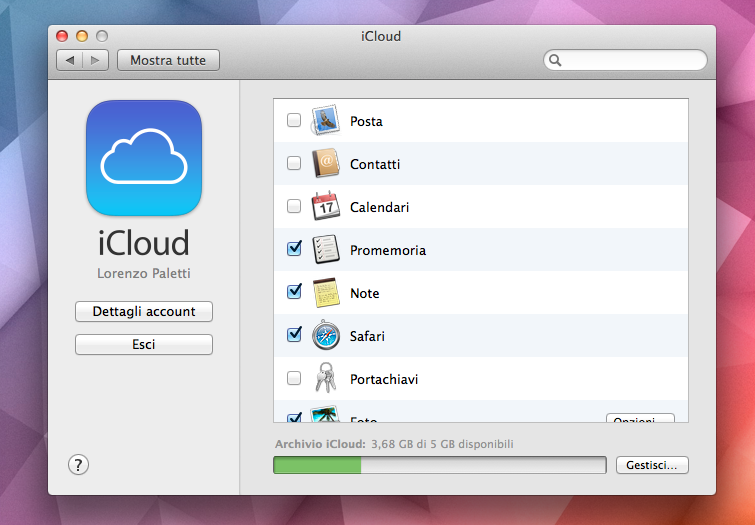The height and width of the screenshot is (525, 755).
Task: Click the Note label text
Action: pyautogui.click(x=364, y=293)
